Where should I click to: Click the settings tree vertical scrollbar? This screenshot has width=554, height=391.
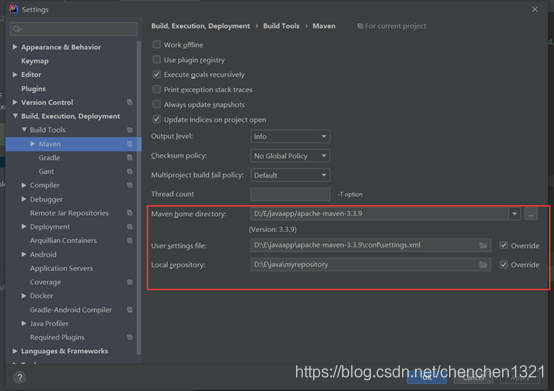139,198
